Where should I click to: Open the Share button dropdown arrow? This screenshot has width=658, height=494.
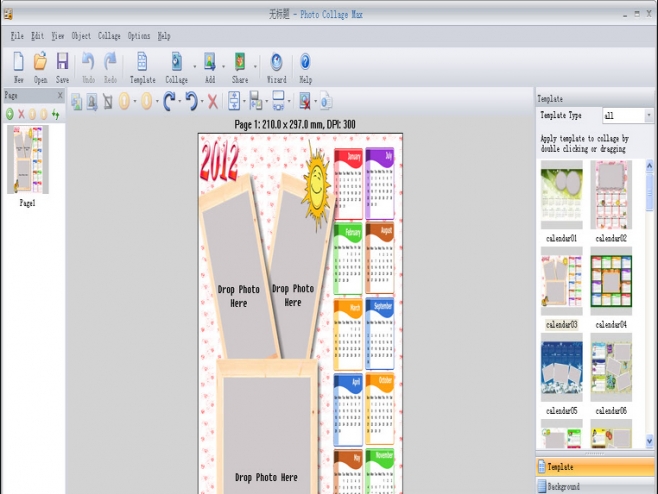point(254,66)
